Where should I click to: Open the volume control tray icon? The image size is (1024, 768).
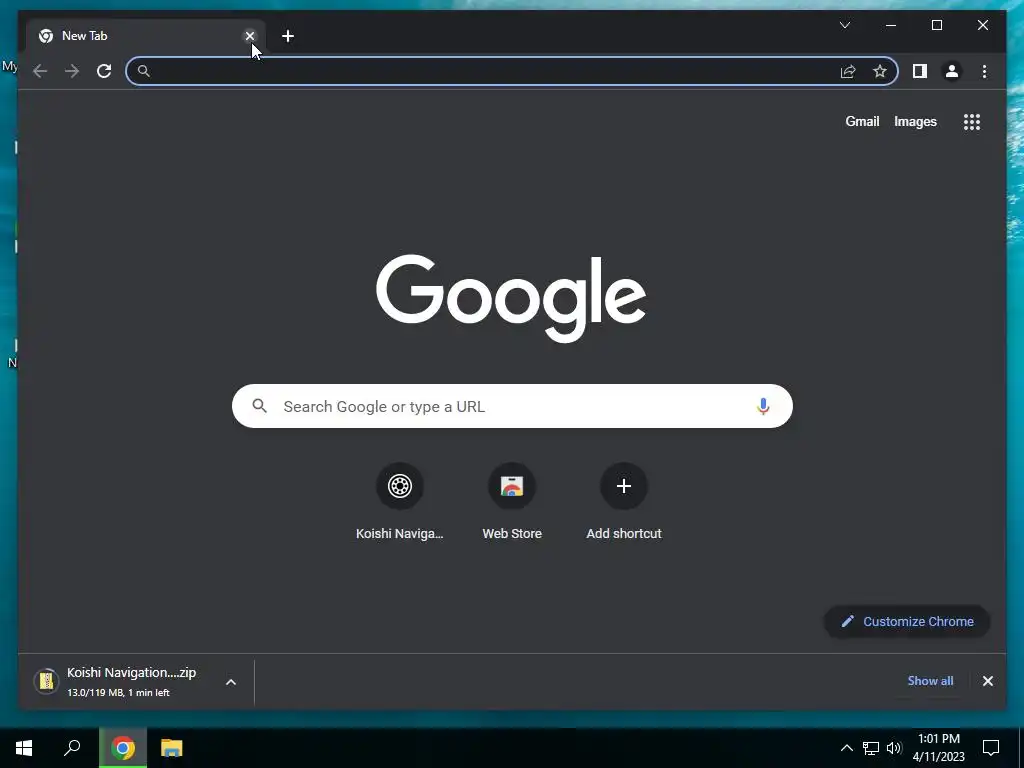coord(894,748)
